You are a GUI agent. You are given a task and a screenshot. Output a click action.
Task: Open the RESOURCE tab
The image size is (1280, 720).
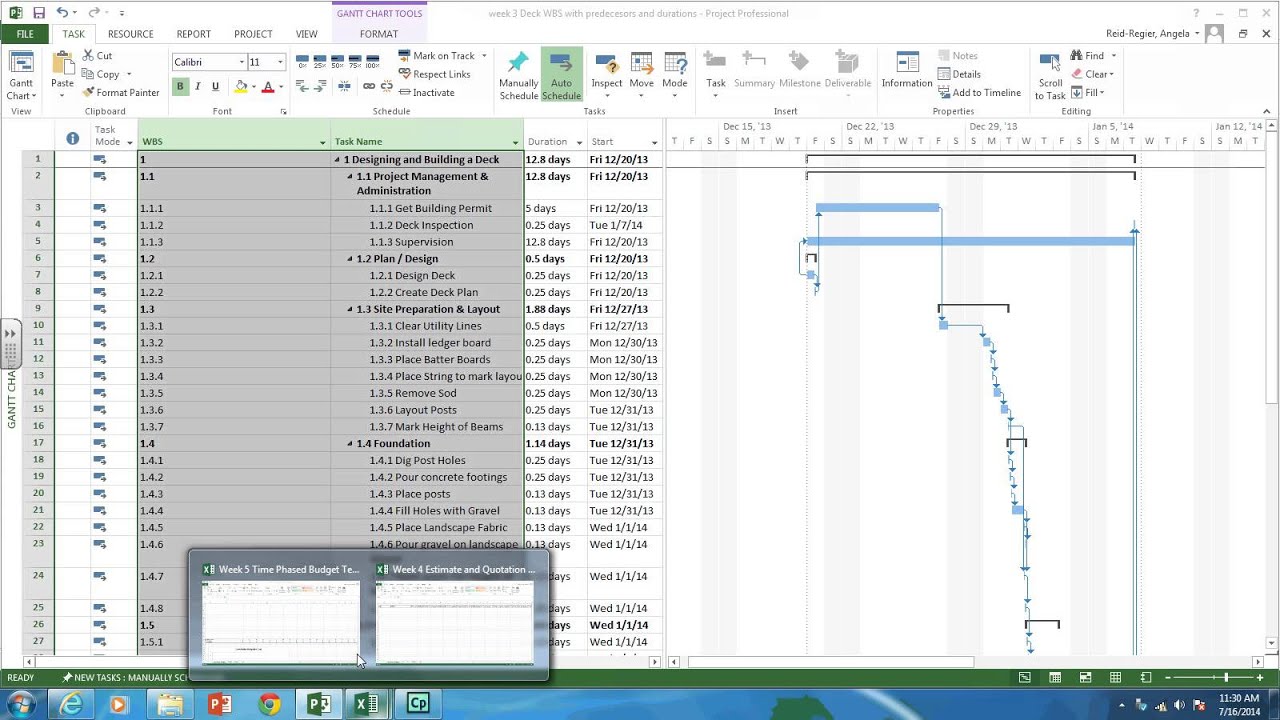click(x=130, y=34)
